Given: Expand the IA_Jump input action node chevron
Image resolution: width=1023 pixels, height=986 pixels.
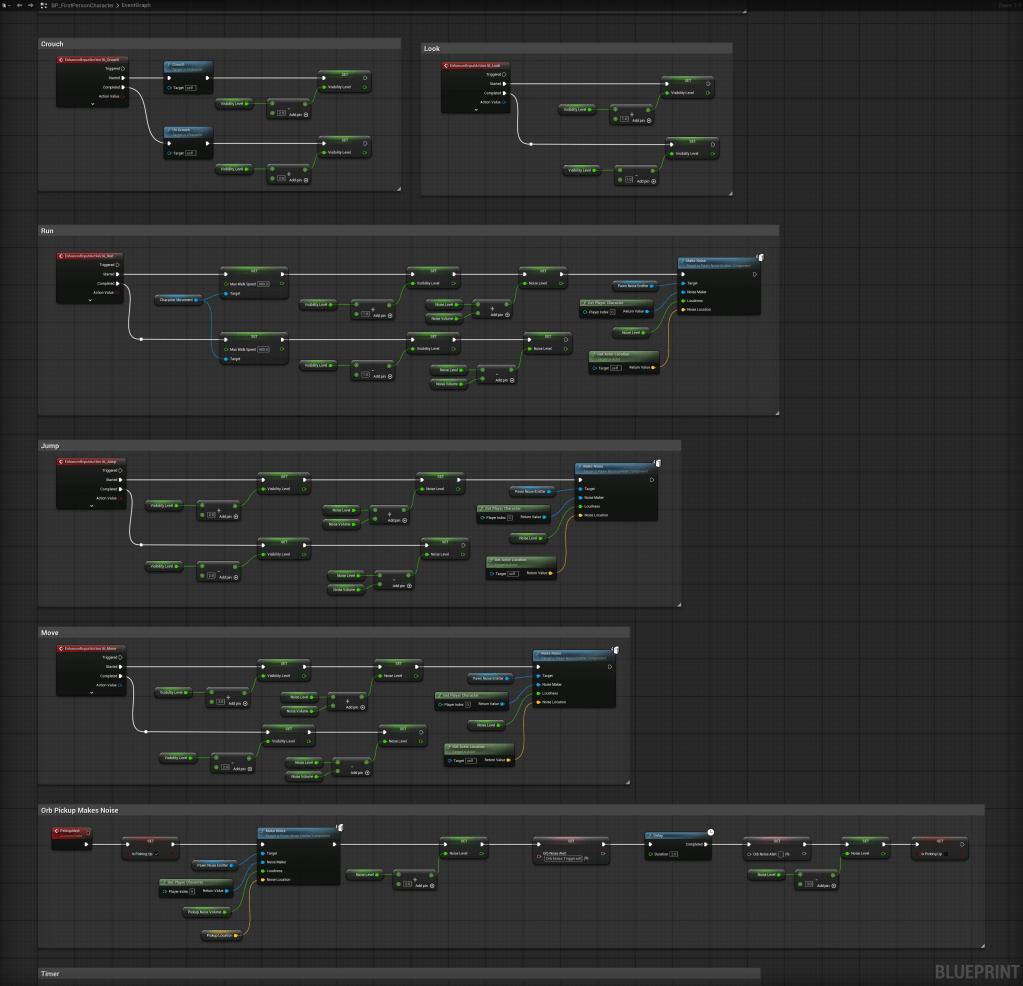Looking at the screenshot, I should click(x=90, y=506).
